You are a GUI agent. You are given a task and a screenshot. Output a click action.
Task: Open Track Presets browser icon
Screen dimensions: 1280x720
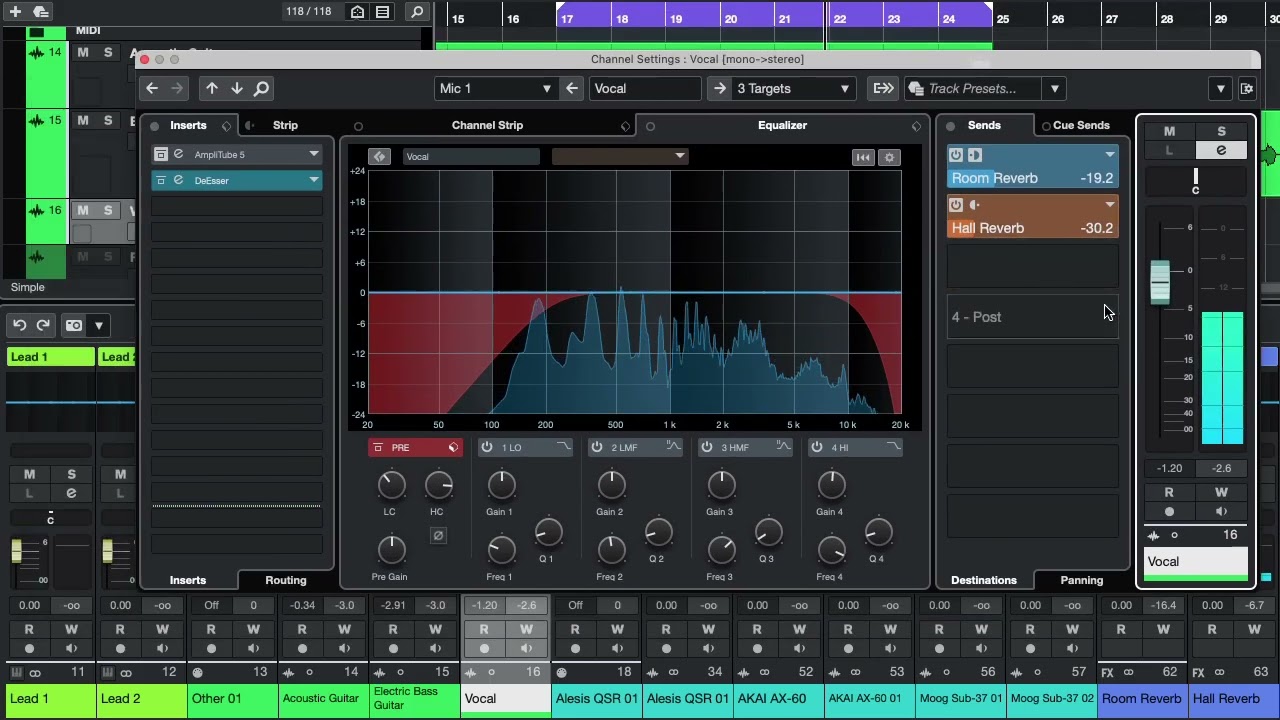click(x=915, y=88)
